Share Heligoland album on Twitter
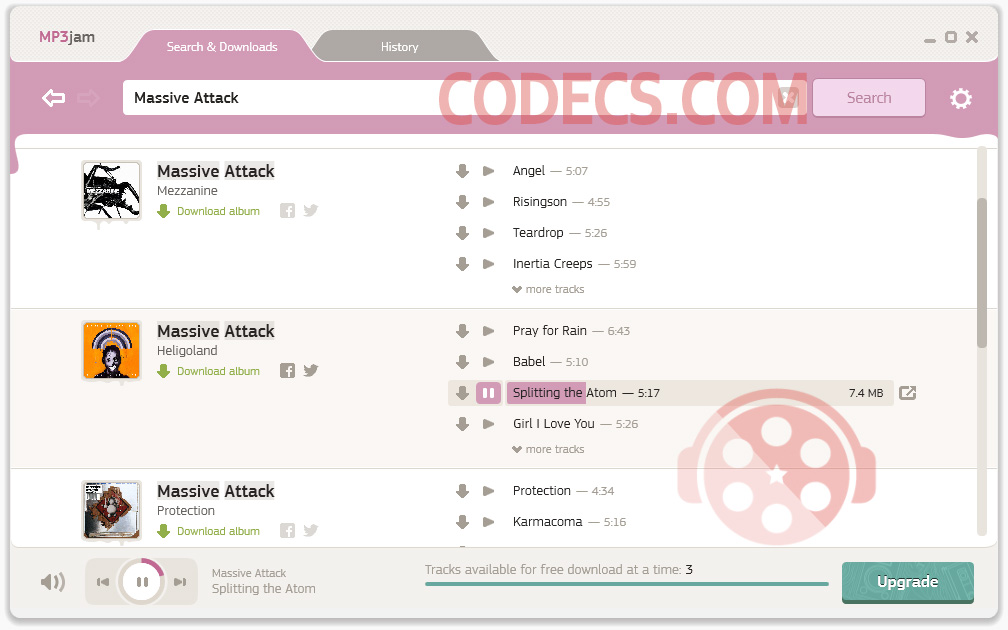 310,370
